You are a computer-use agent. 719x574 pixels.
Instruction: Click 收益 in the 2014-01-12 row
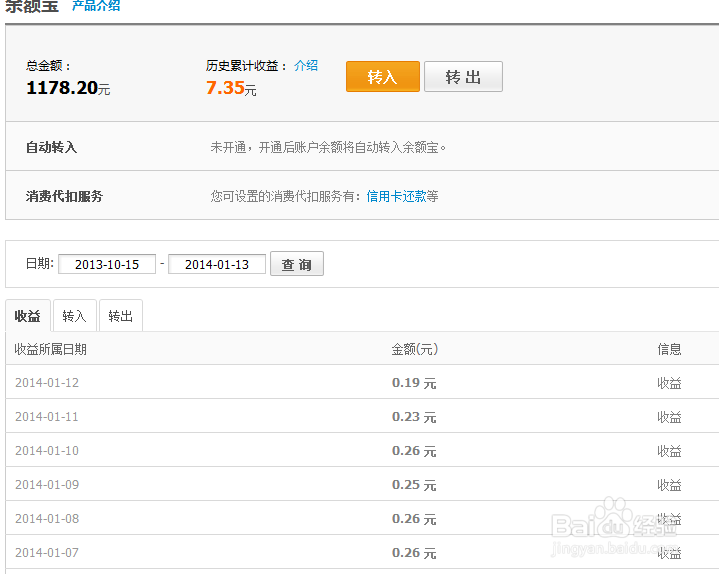[x=669, y=383]
